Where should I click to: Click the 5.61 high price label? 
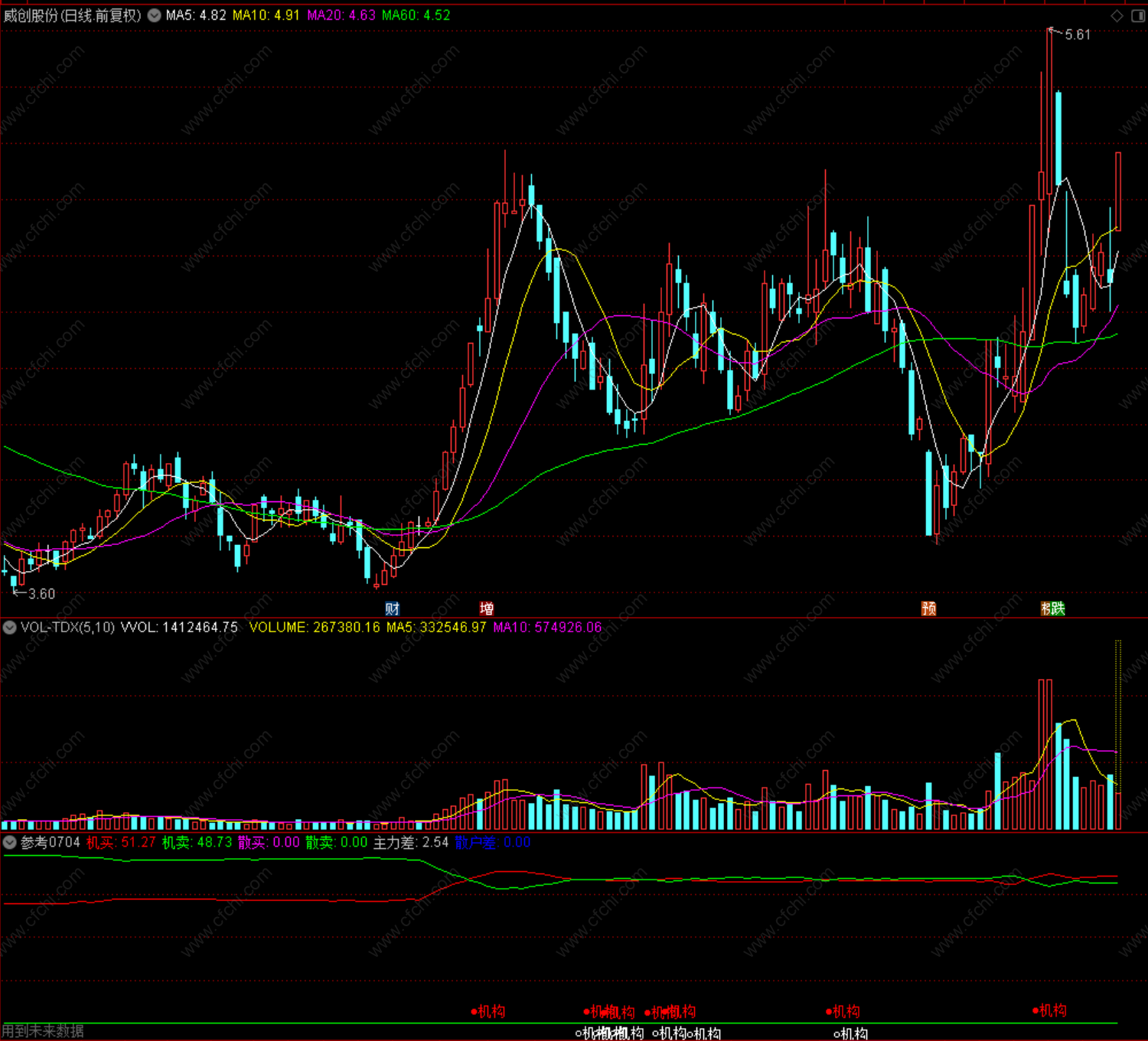(1078, 34)
